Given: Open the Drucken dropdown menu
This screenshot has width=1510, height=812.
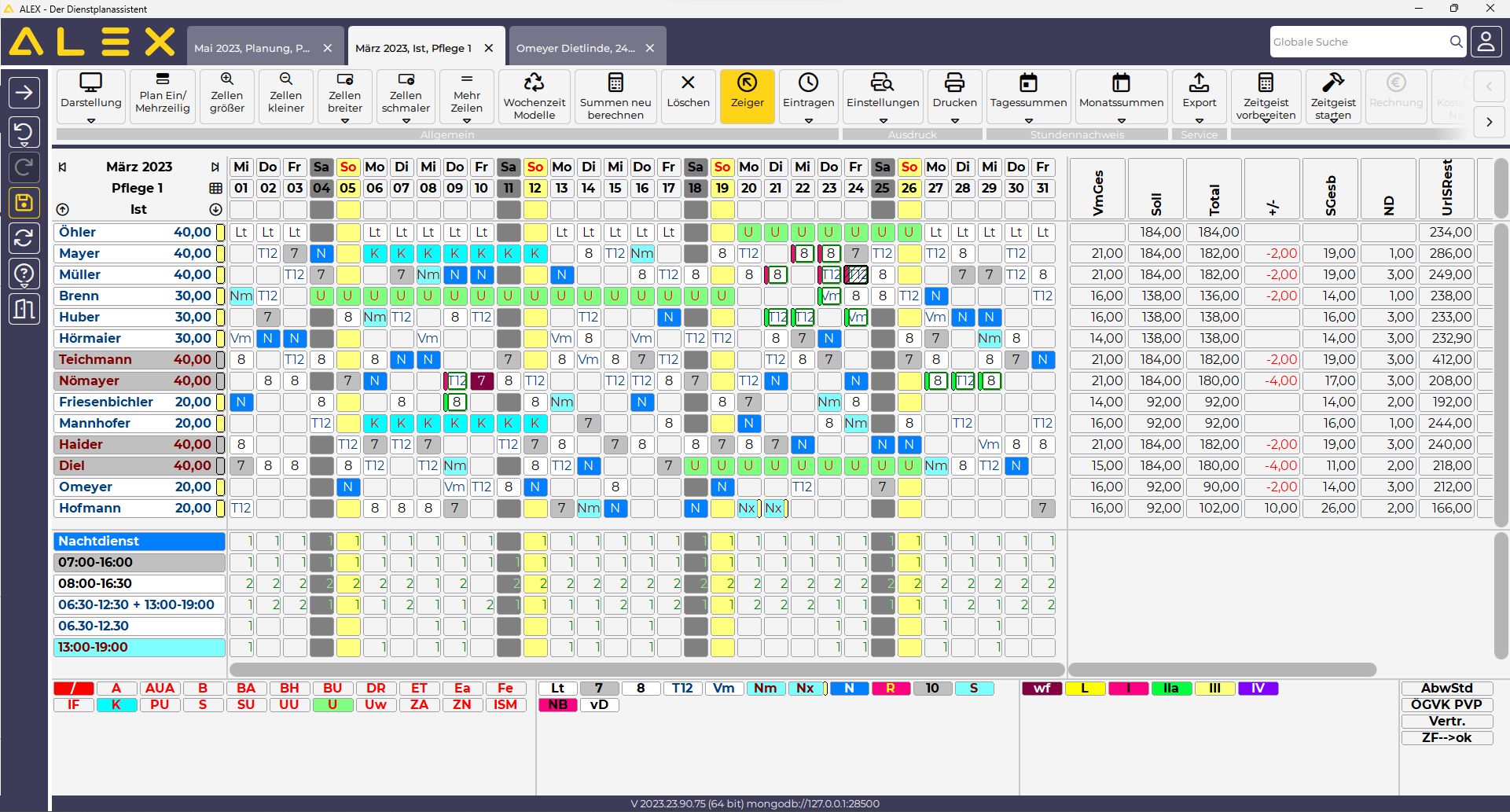Looking at the screenshot, I should coord(954,121).
